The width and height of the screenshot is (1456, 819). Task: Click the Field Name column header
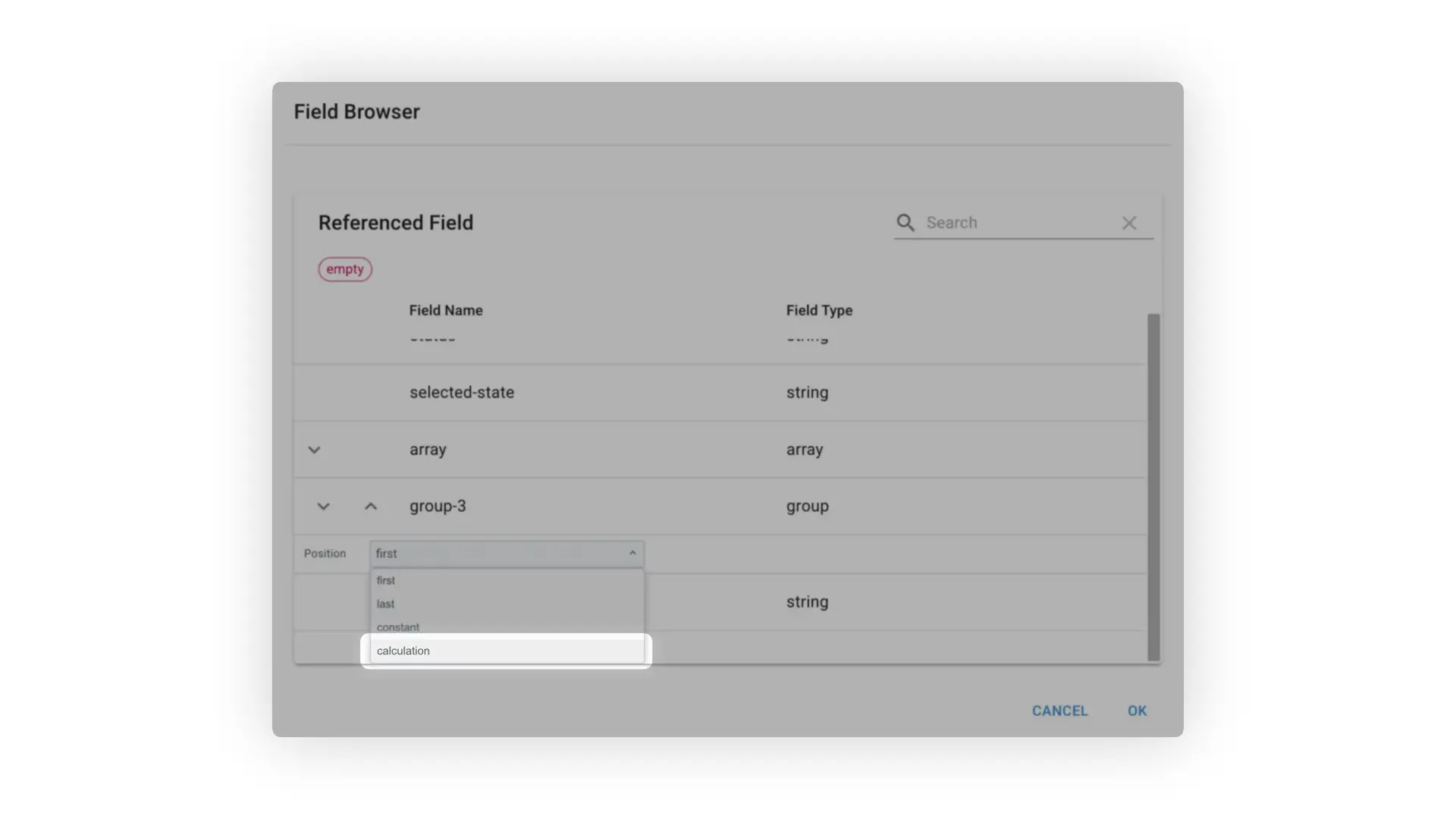(x=446, y=310)
